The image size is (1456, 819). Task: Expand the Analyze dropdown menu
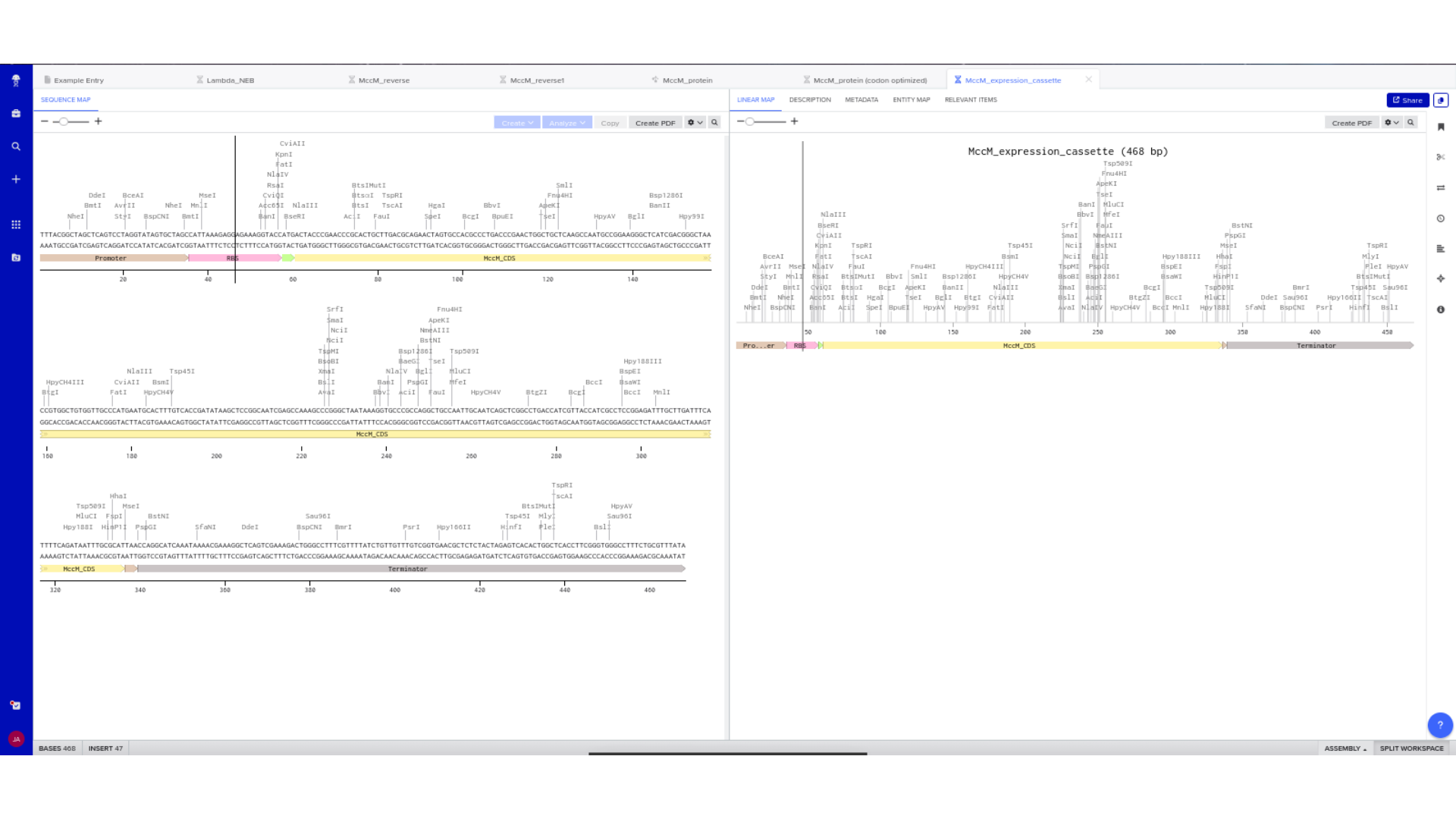click(x=566, y=123)
